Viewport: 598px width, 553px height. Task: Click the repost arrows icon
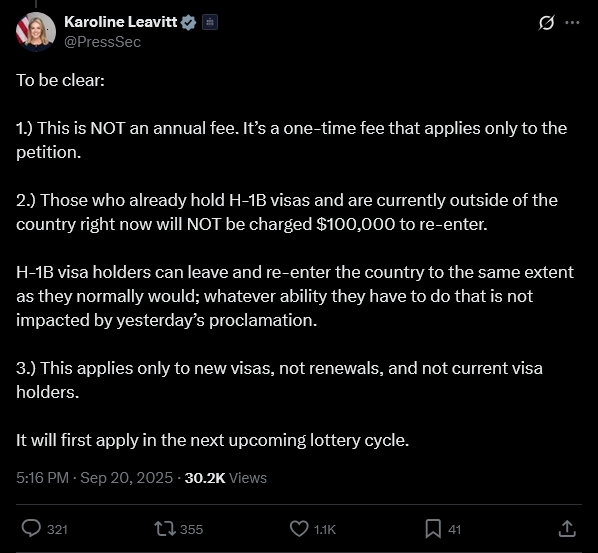[165, 529]
